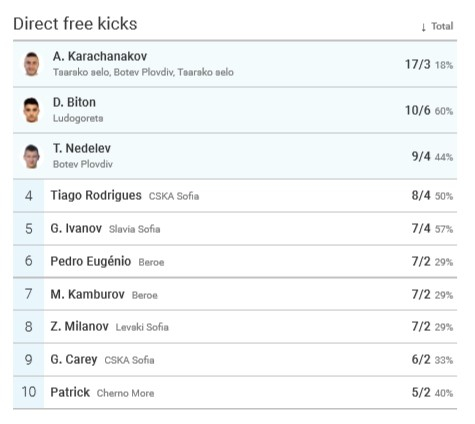Select G. Ivanov in the ranking
The width and height of the screenshot is (475, 424).
pyautogui.click(x=76, y=228)
